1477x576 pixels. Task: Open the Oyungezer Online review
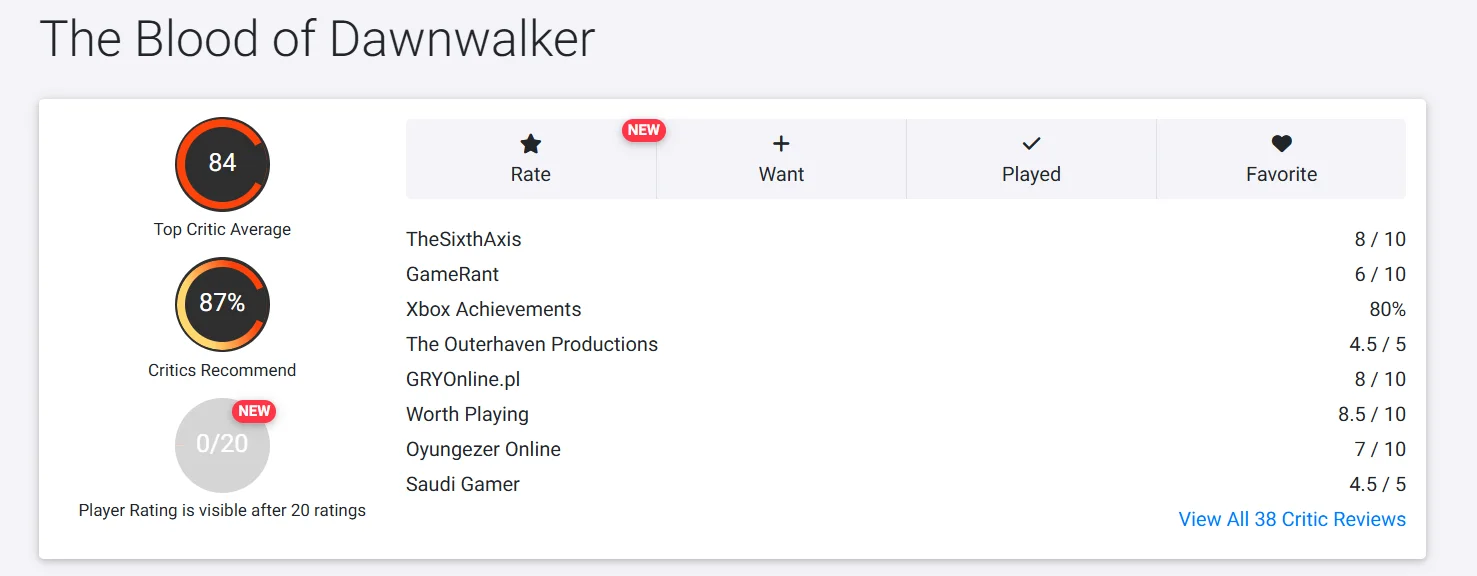coord(483,449)
